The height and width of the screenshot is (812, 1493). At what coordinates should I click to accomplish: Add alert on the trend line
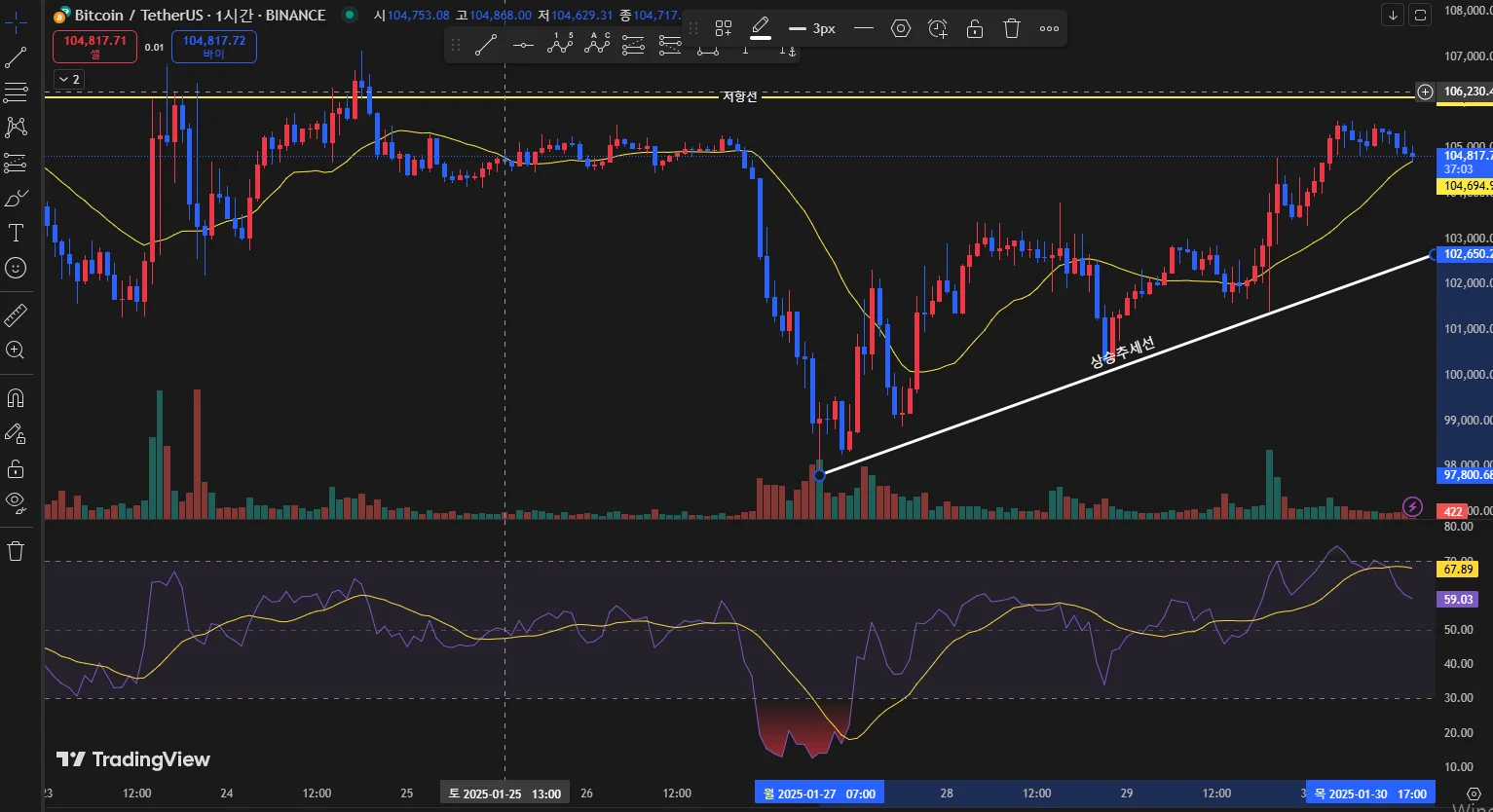pyautogui.click(x=938, y=28)
